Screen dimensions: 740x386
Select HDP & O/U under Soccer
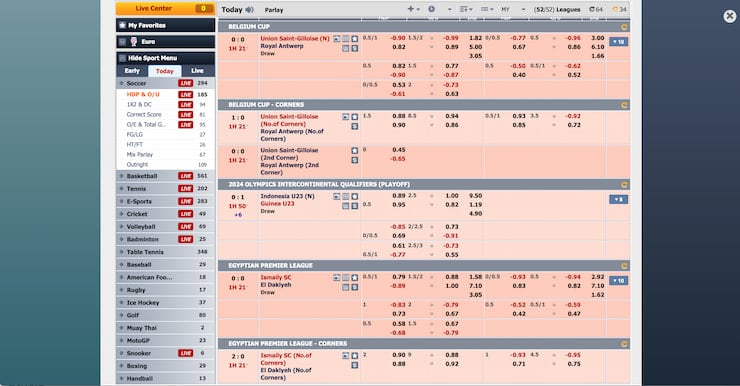143,94
